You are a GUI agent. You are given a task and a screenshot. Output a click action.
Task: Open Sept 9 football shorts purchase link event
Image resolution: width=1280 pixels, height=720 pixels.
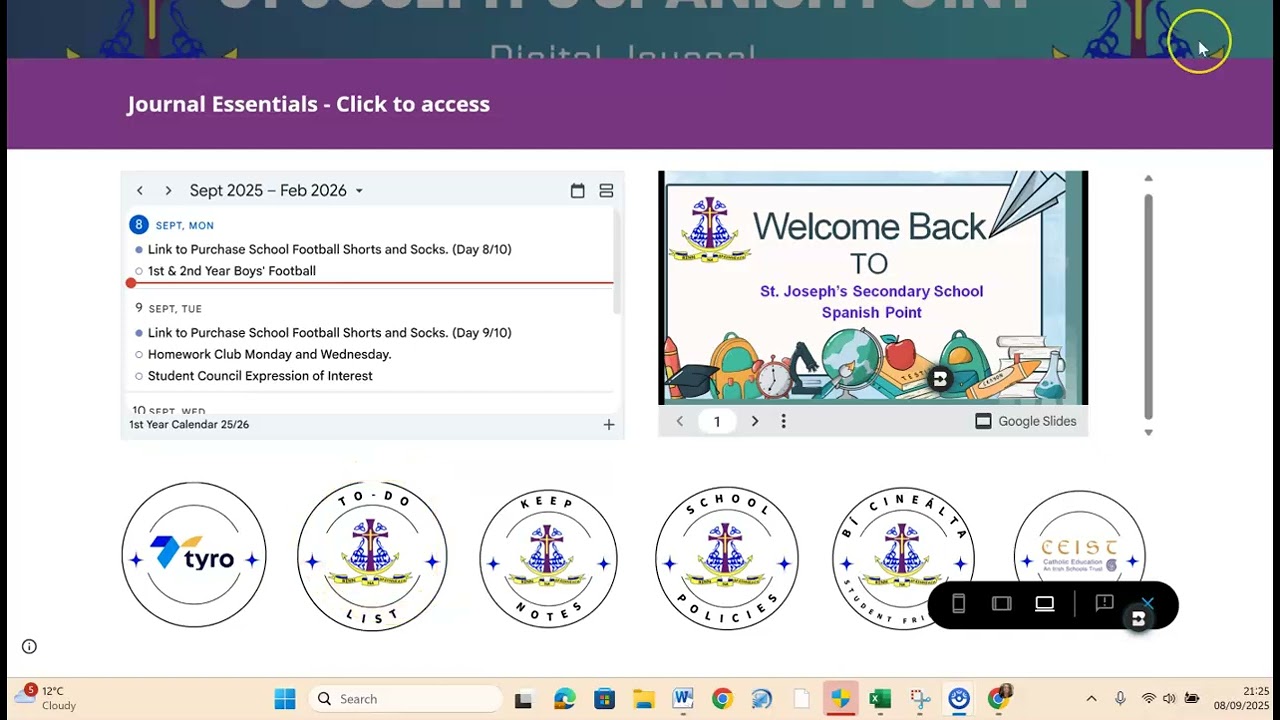click(329, 333)
